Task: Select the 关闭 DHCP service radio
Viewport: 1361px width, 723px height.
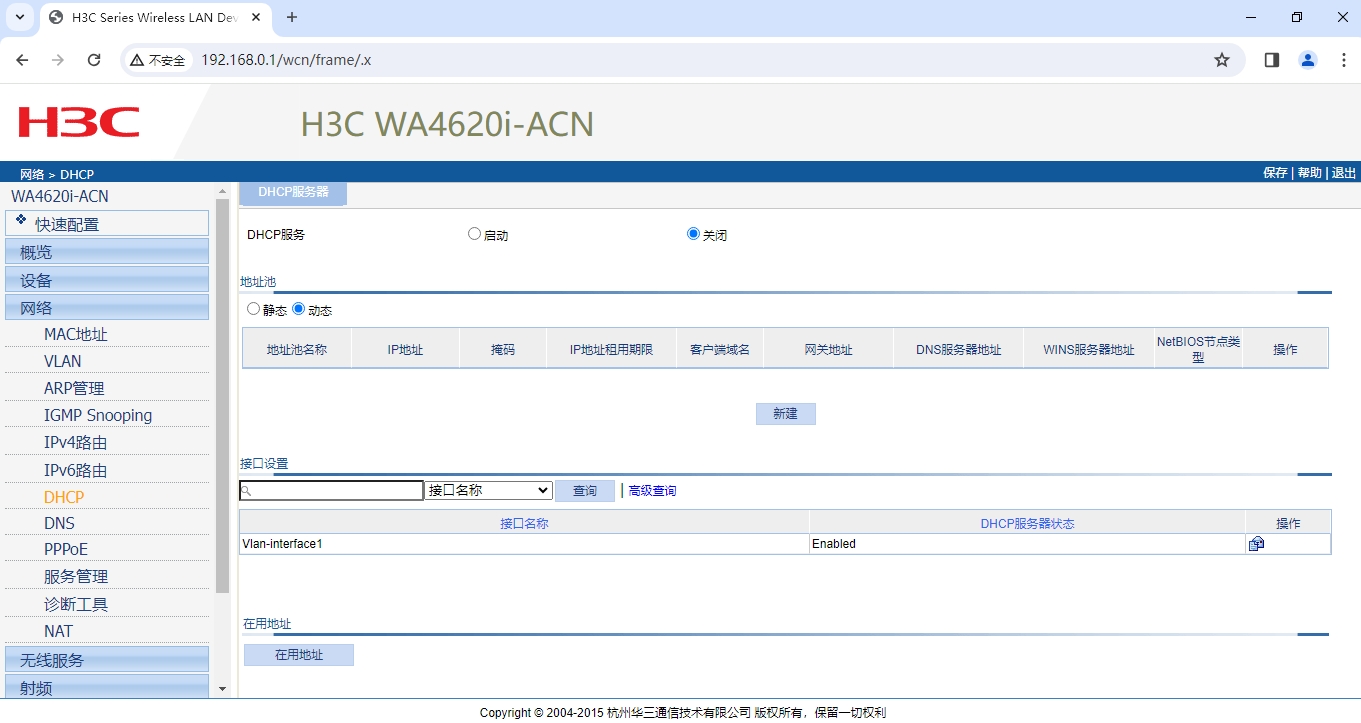Action: (x=693, y=234)
